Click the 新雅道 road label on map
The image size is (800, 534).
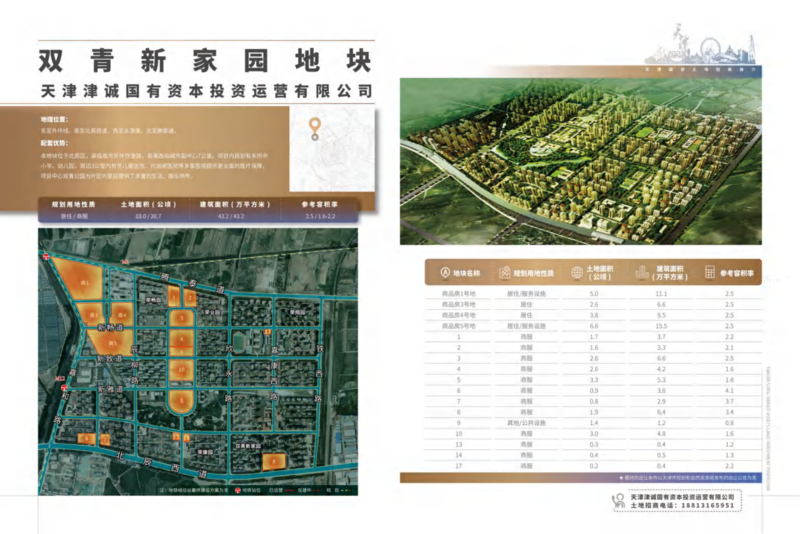[x=110, y=388]
